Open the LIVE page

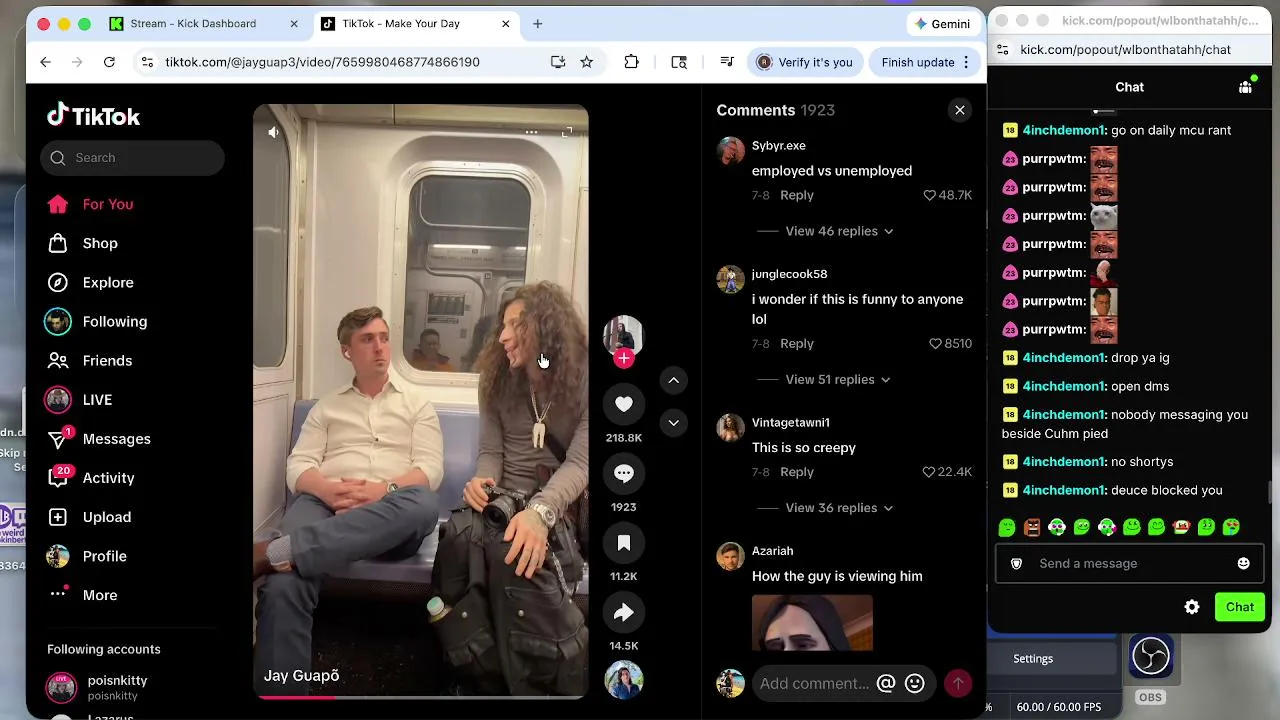click(x=97, y=400)
